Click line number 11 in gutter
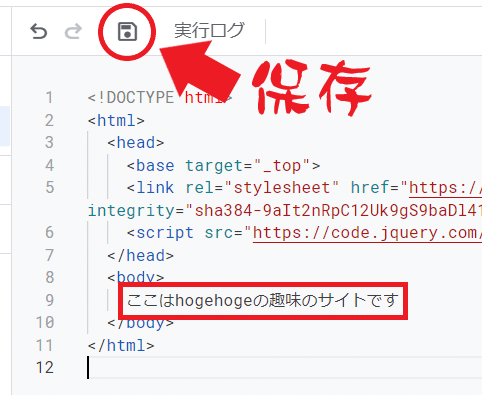The image size is (482, 395). point(45,345)
